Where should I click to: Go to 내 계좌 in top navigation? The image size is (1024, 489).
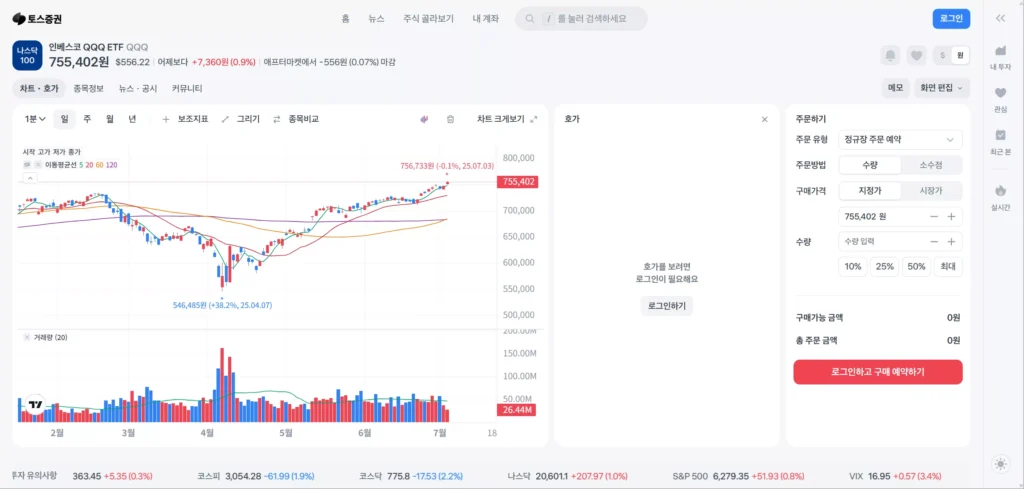(486, 19)
